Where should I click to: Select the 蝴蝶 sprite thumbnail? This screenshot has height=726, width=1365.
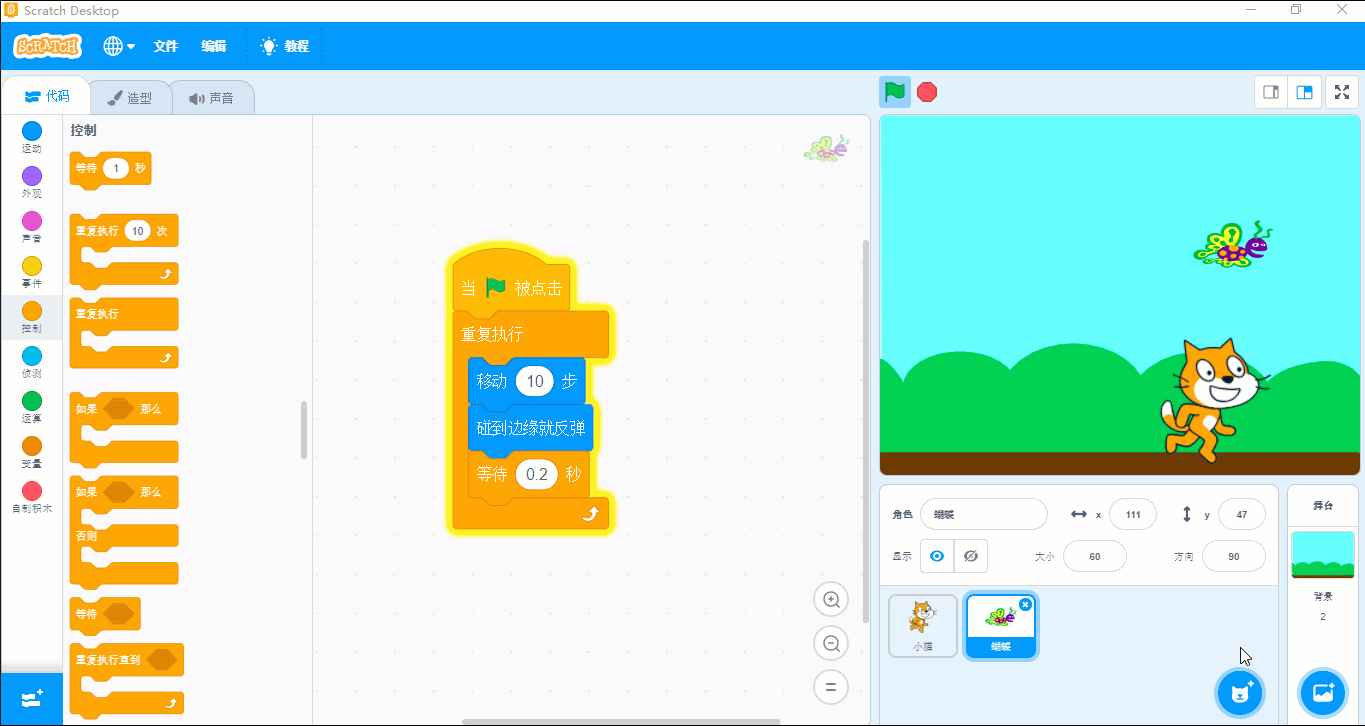(x=1001, y=626)
